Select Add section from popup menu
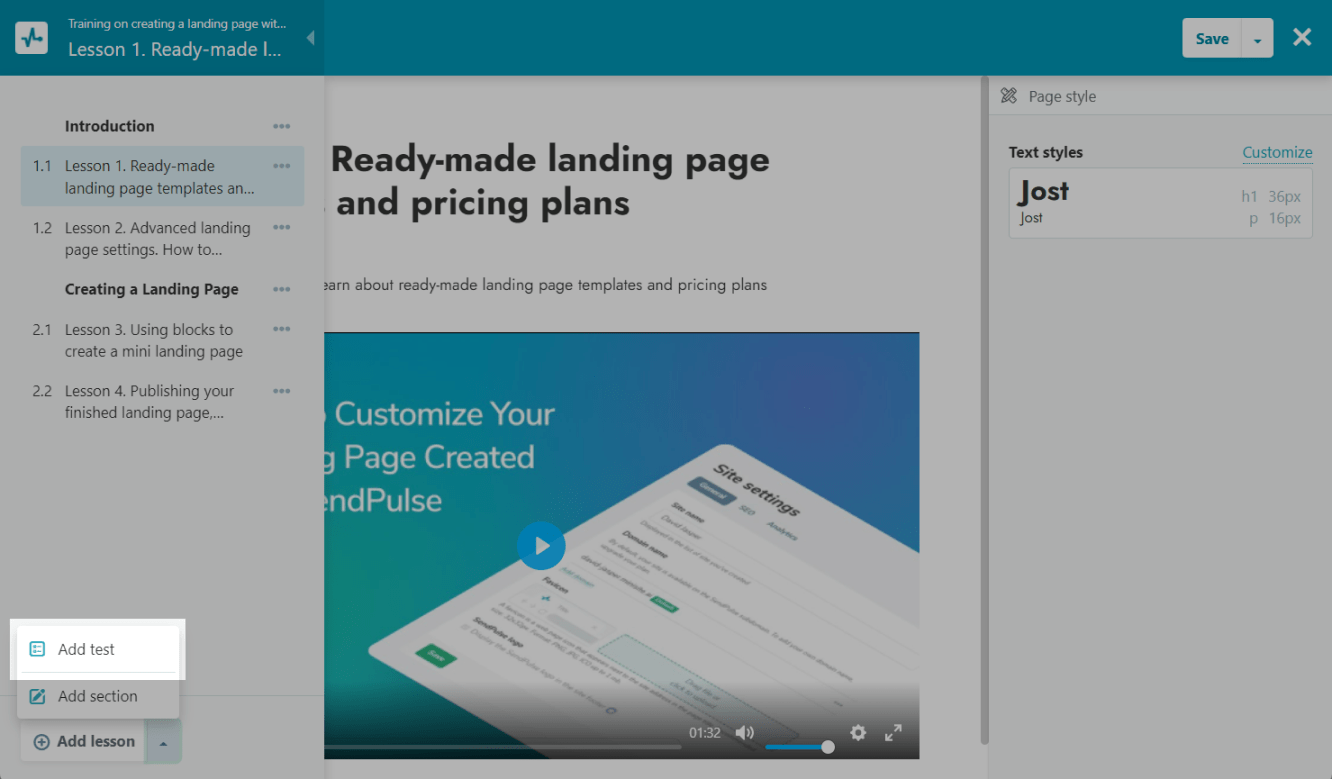Image resolution: width=1332 pixels, height=779 pixels. click(x=97, y=696)
